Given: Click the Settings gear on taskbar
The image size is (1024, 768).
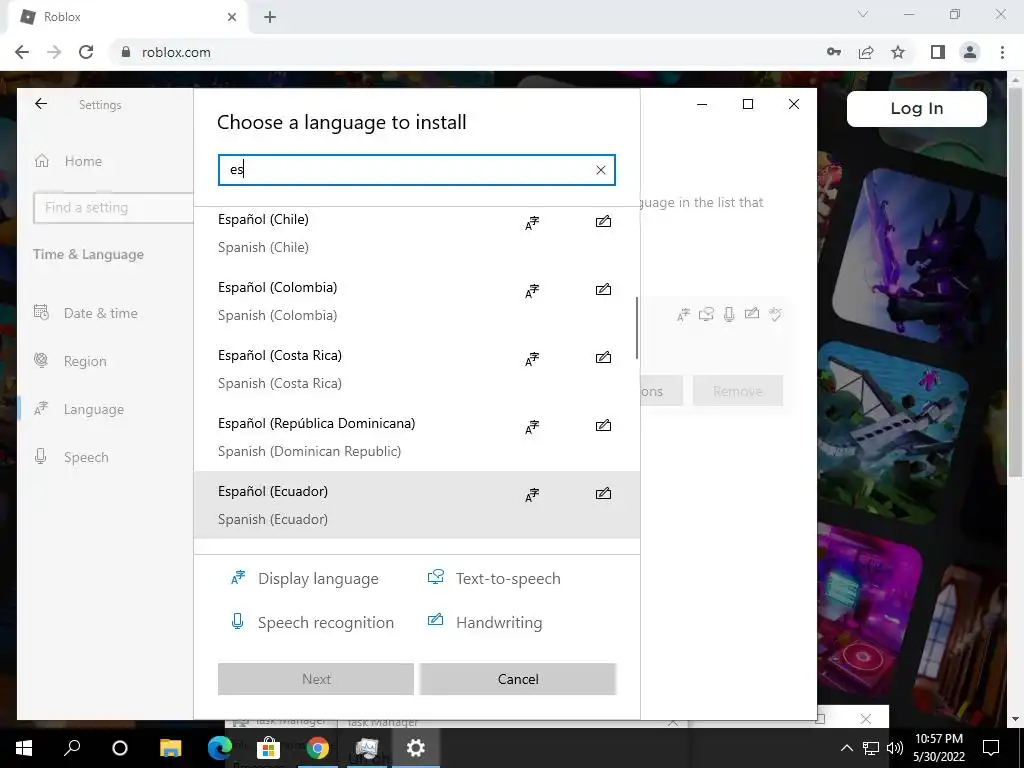Looking at the screenshot, I should pos(415,748).
